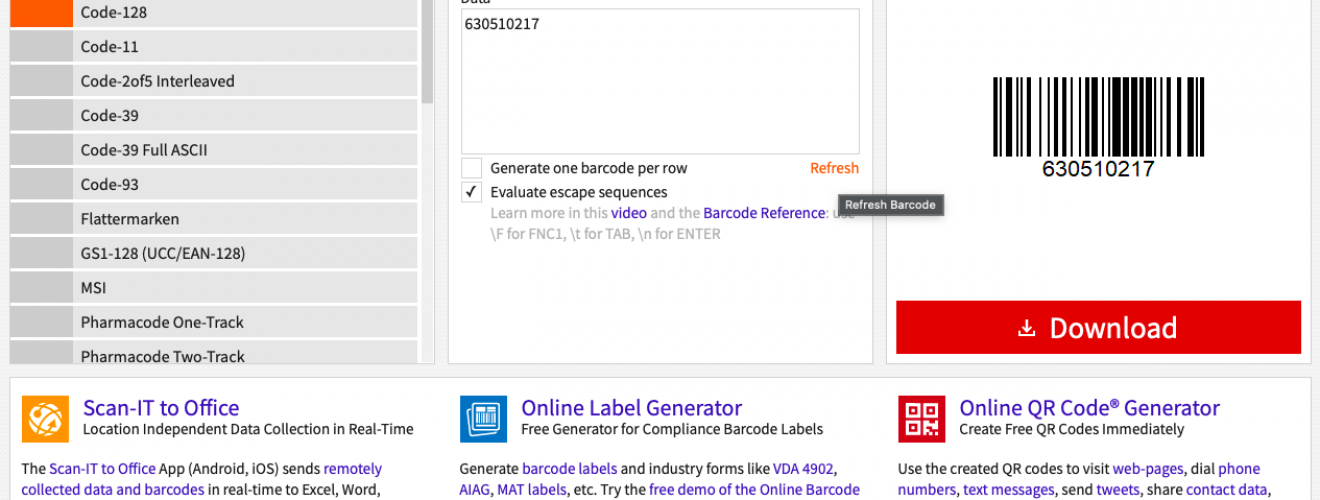Select the Code-128 barcode type

[x=213, y=13]
